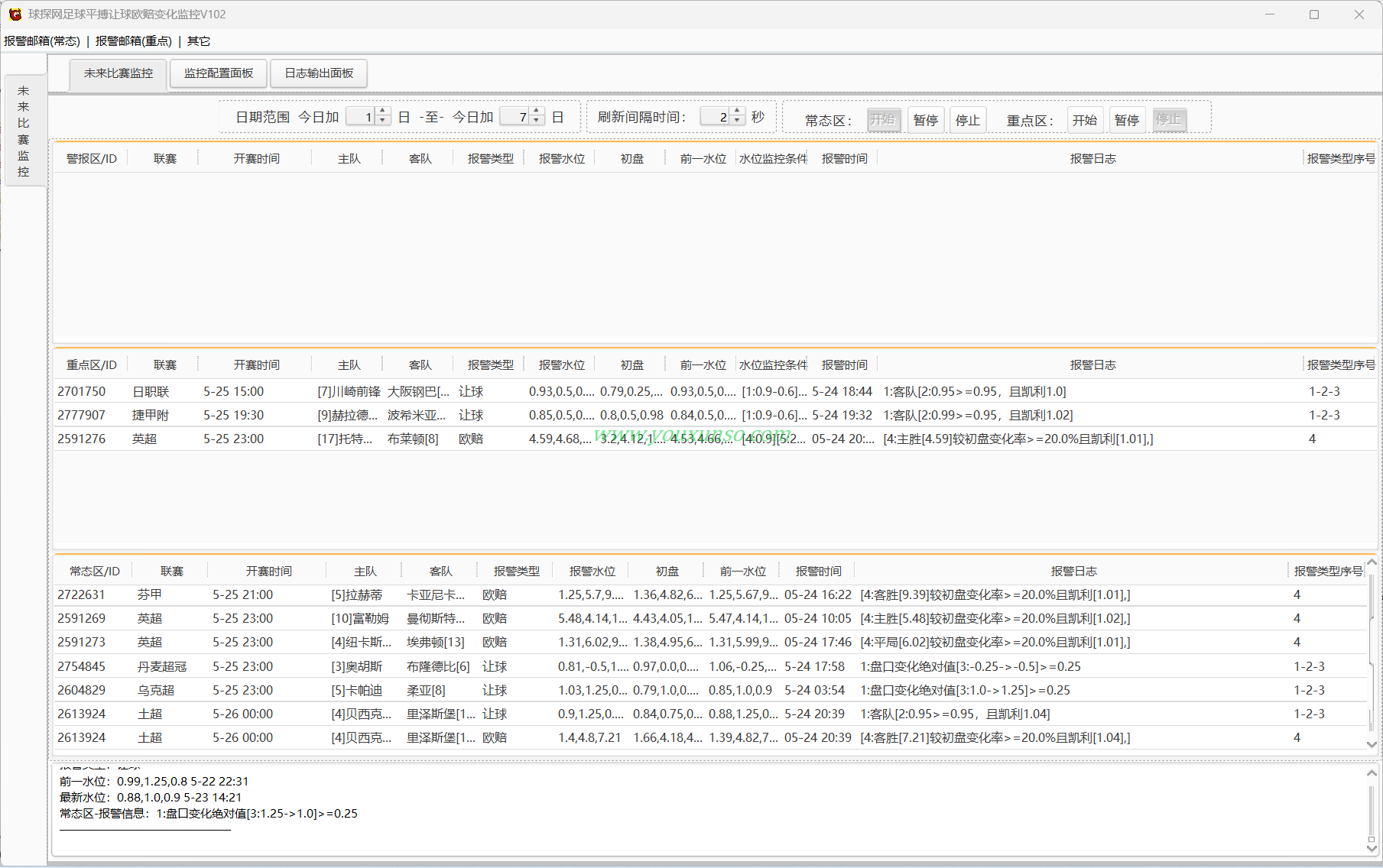The width and height of the screenshot is (1383, 868).
Task: Sort 常态区 table by 开赛时间 column
Action: click(x=268, y=571)
